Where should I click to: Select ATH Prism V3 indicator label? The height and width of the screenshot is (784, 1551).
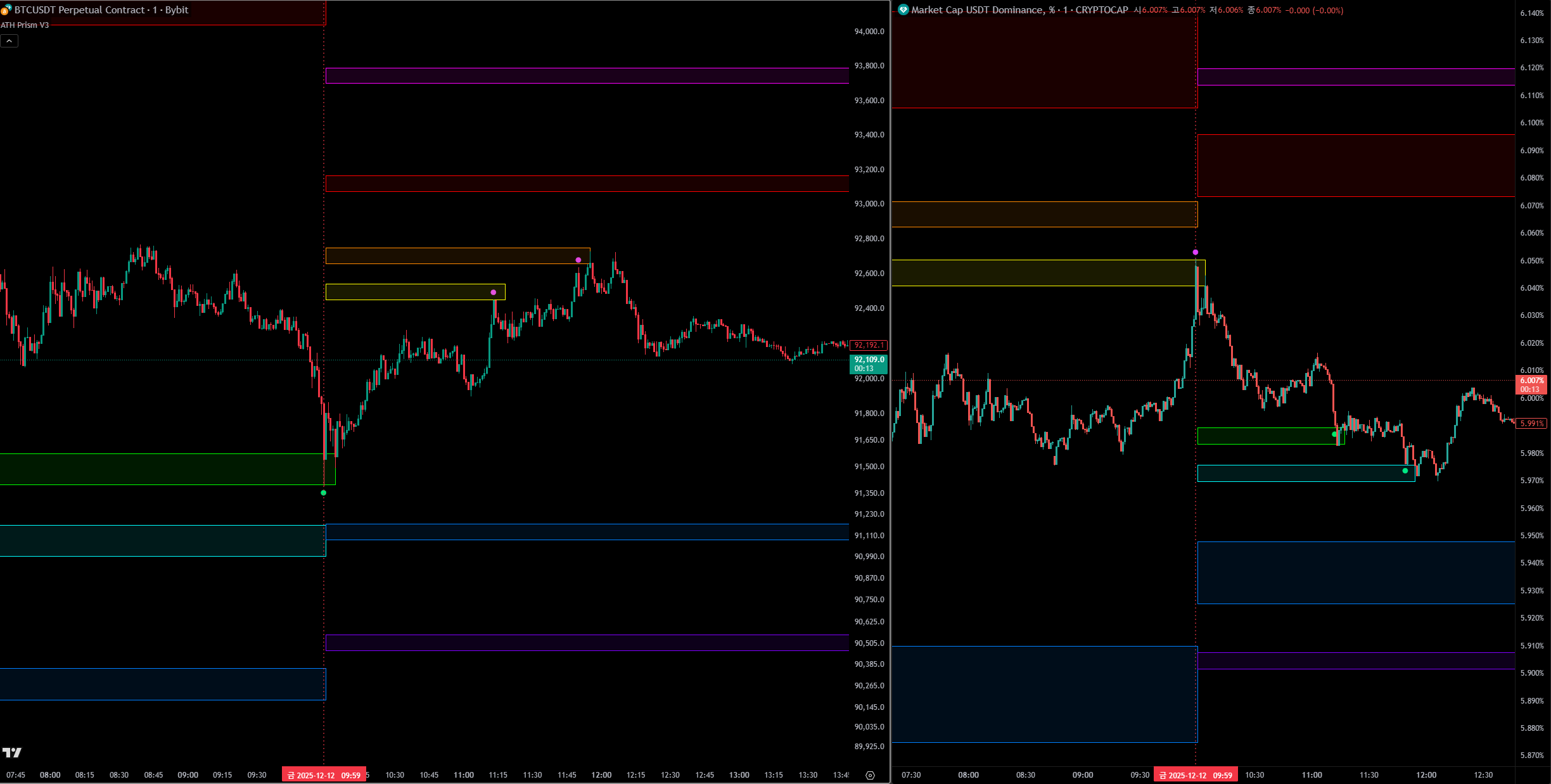(x=25, y=25)
